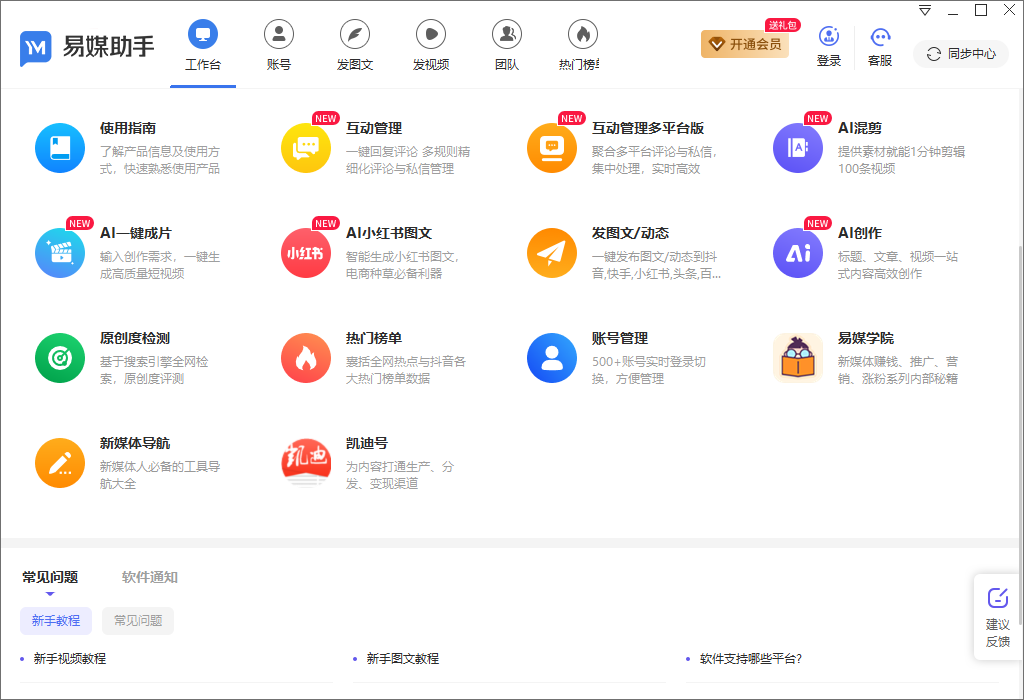
Task: Open the AI一键成片 clapperboard icon
Action: pyautogui.click(x=59, y=253)
